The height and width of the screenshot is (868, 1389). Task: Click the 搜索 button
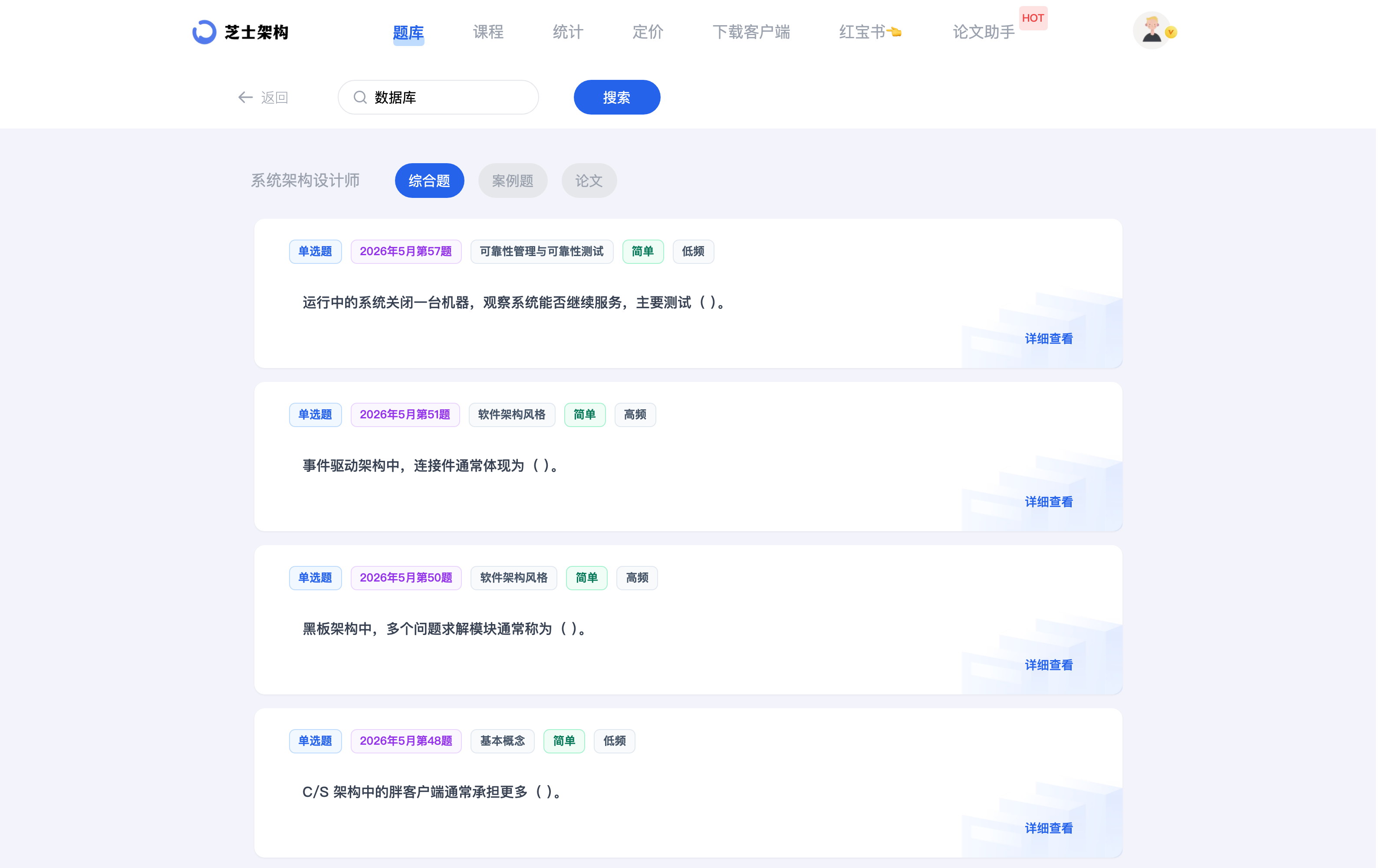[617, 98]
